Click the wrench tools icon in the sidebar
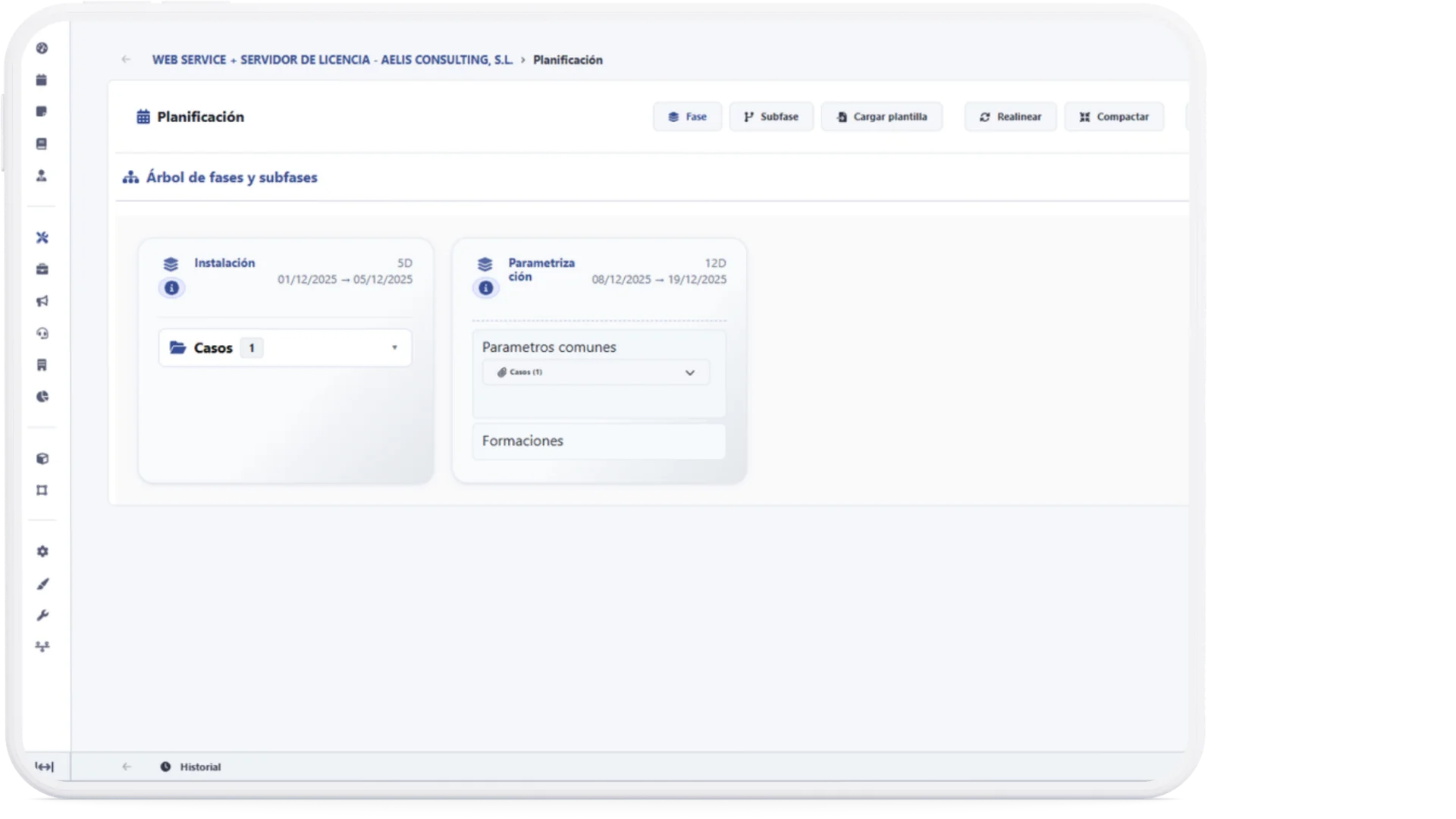The width and height of the screenshot is (1456, 819). tap(42, 615)
